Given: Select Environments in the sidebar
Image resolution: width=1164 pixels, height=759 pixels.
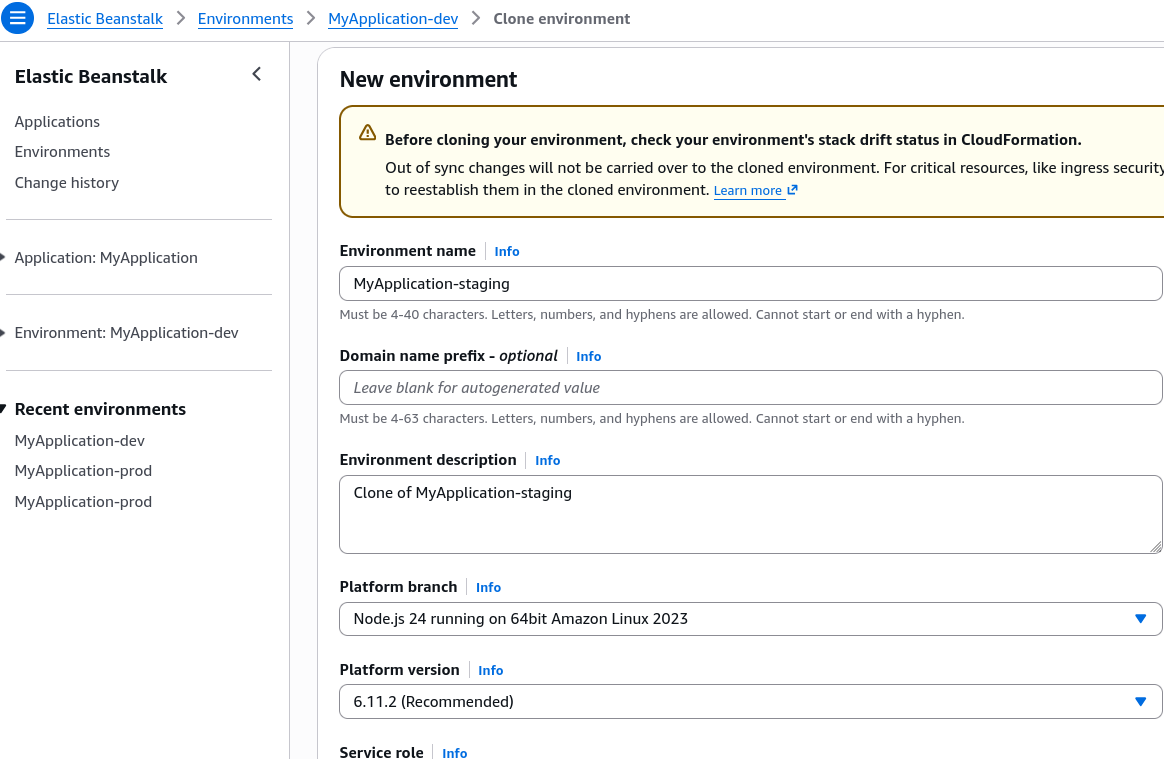Looking at the screenshot, I should click(62, 152).
